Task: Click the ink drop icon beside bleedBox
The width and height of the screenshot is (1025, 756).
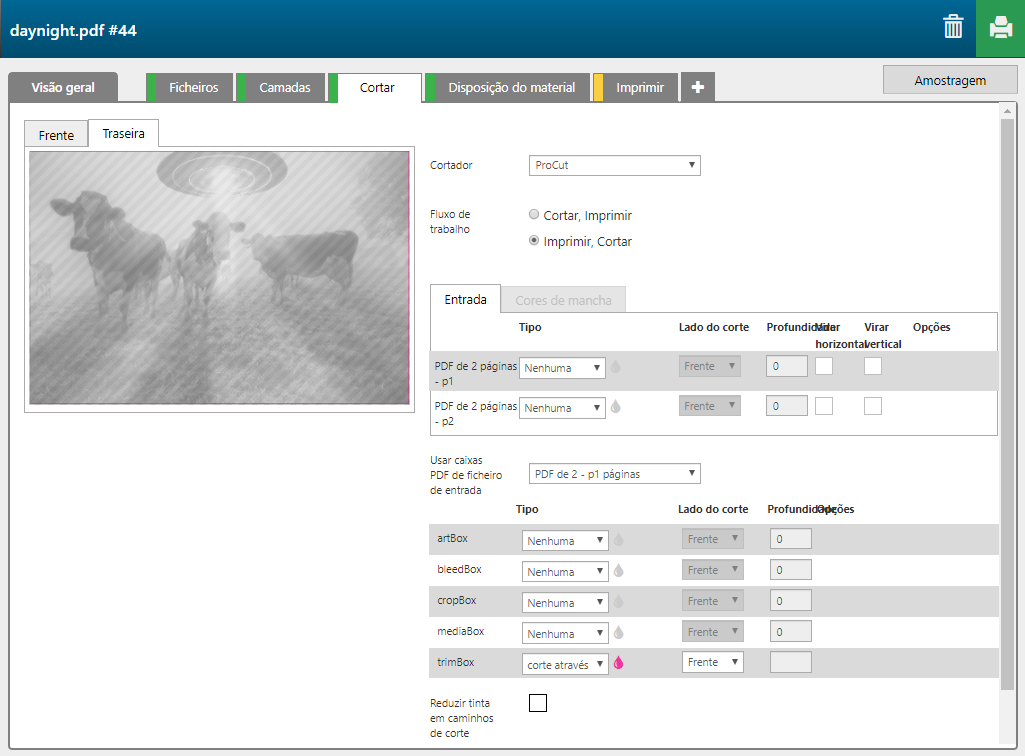Action: click(618, 571)
